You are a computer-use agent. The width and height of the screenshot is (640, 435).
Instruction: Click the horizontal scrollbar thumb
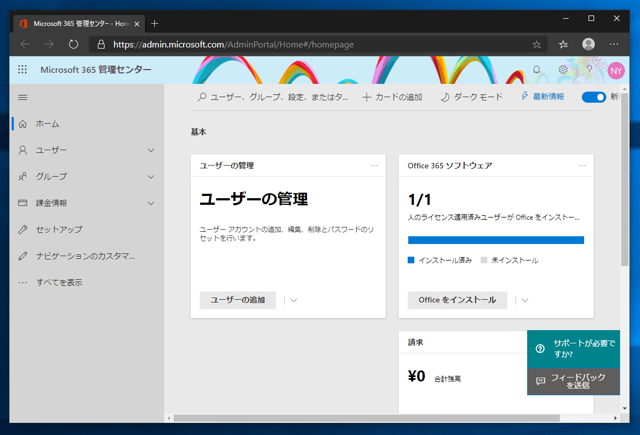click(367, 418)
